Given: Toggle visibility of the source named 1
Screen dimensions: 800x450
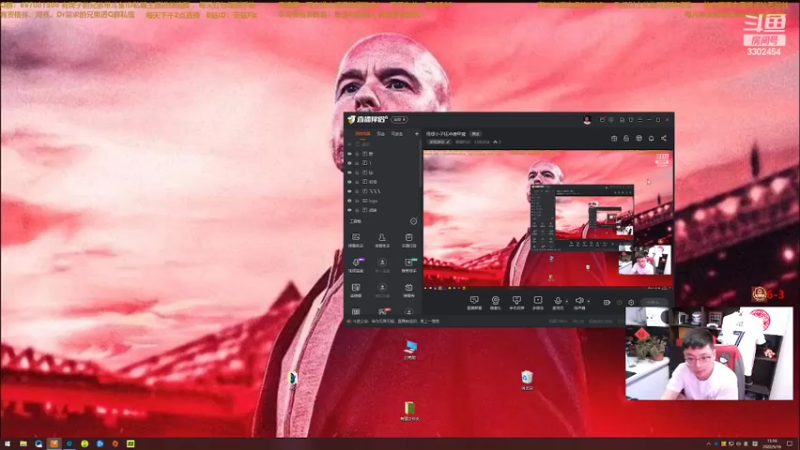Looking at the screenshot, I should [349, 163].
